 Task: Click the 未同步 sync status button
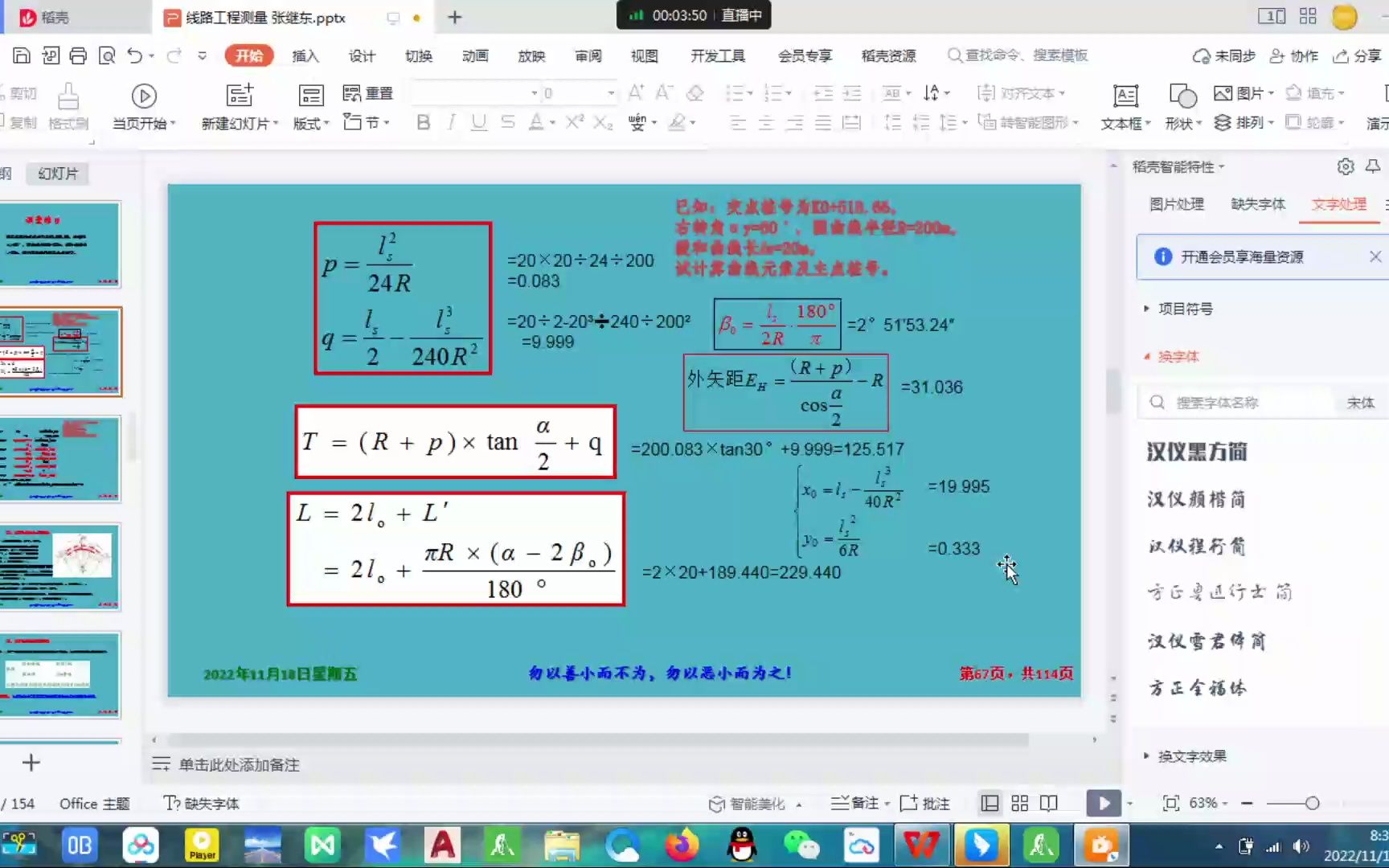[x=1224, y=55]
